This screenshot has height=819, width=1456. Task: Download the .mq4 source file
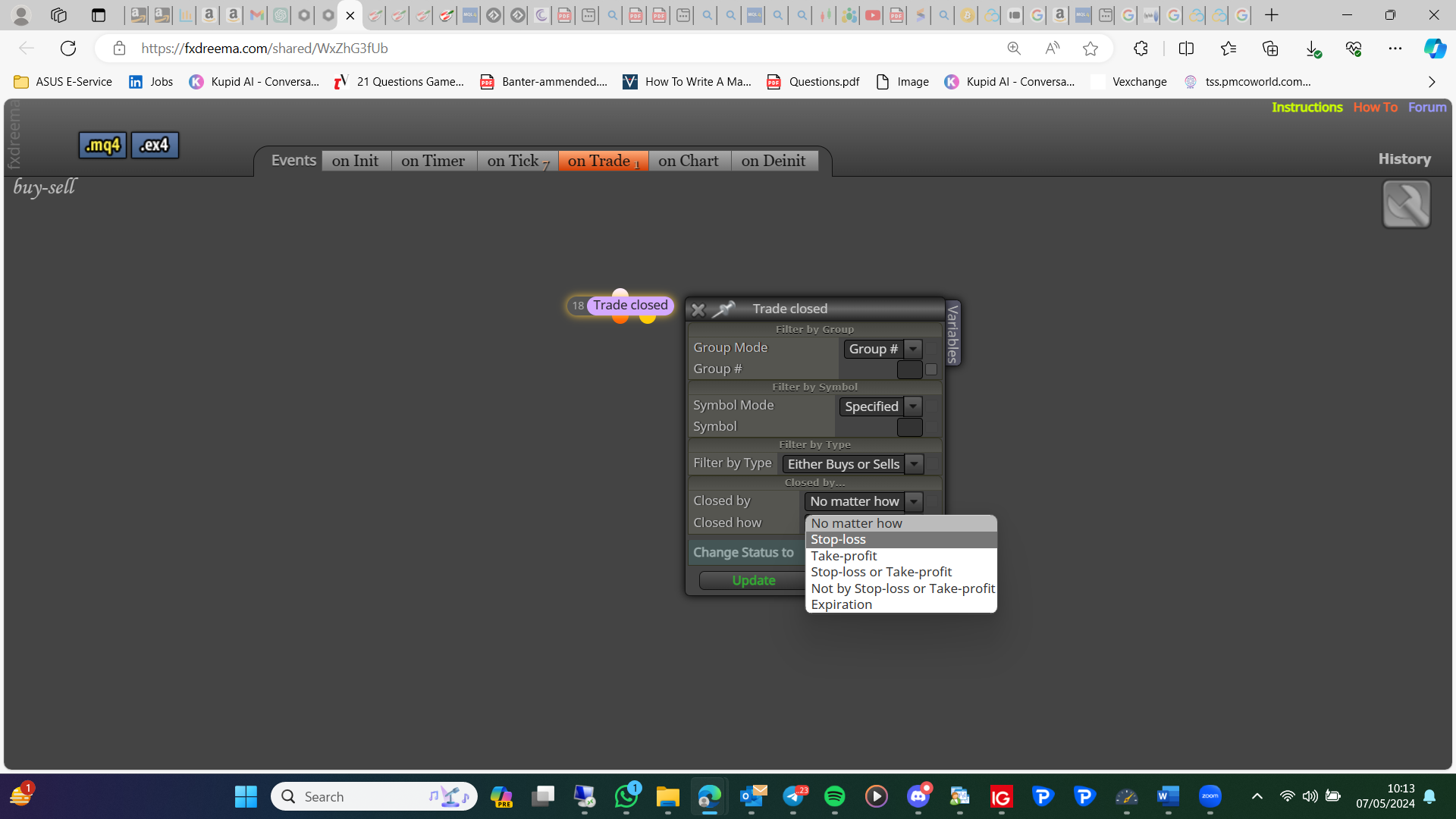pyautogui.click(x=102, y=145)
